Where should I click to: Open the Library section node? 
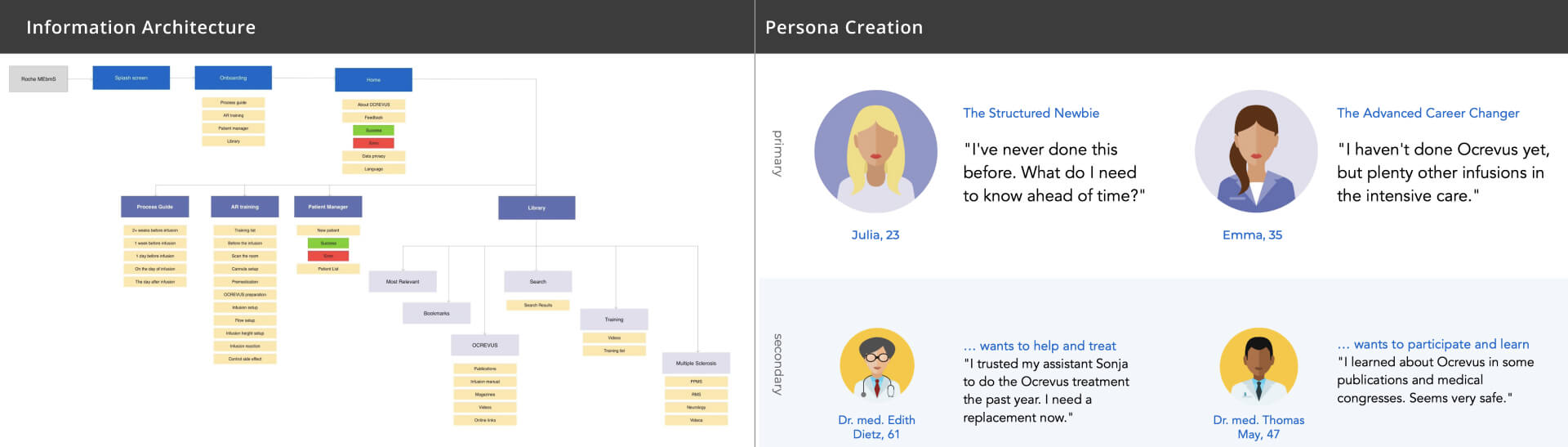tap(537, 208)
